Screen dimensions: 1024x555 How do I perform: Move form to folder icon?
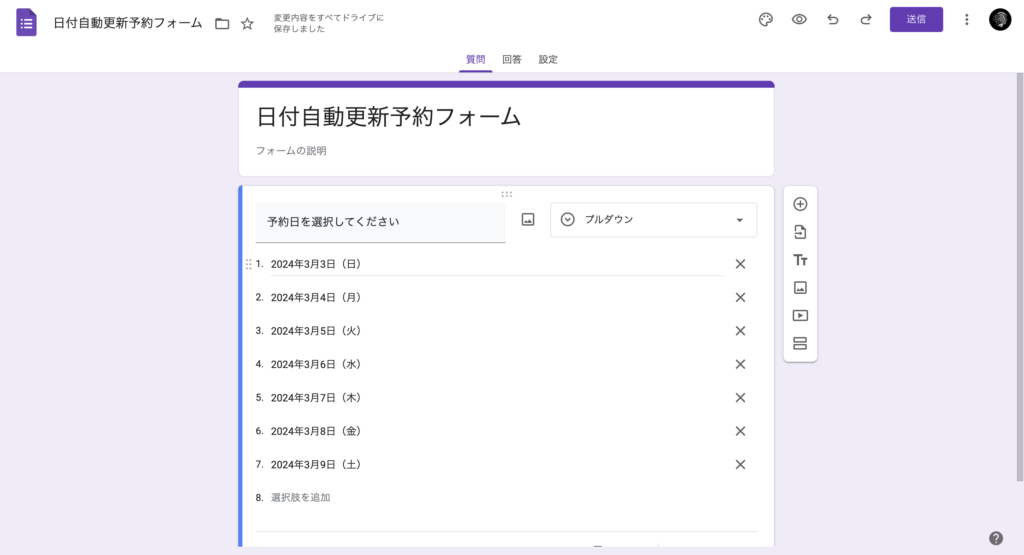coord(222,23)
